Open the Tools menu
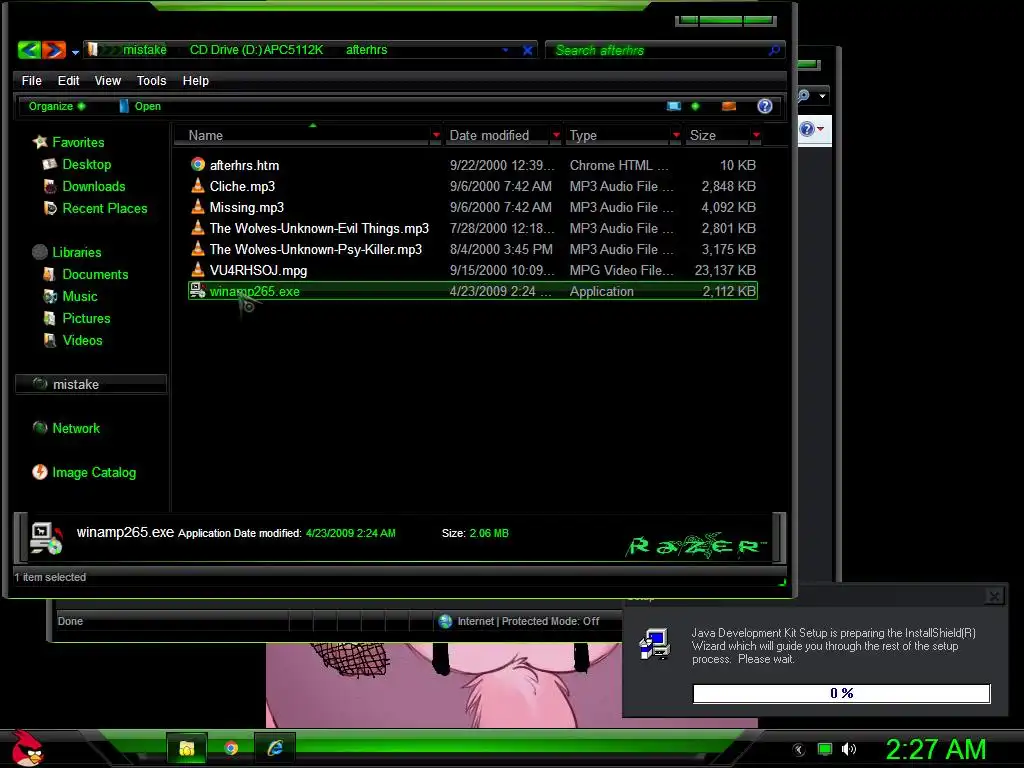1024x768 pixels. point(152,80)
